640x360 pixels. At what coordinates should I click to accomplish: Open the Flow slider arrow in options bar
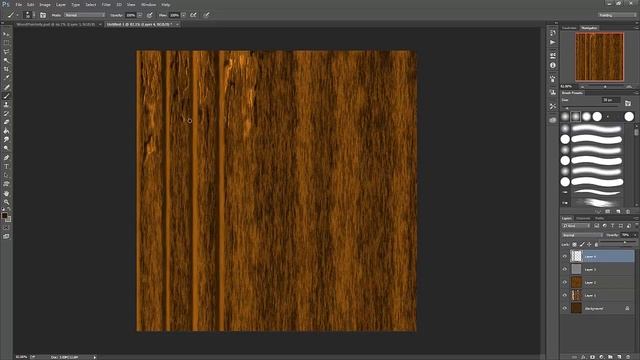(x=183, y=15)
